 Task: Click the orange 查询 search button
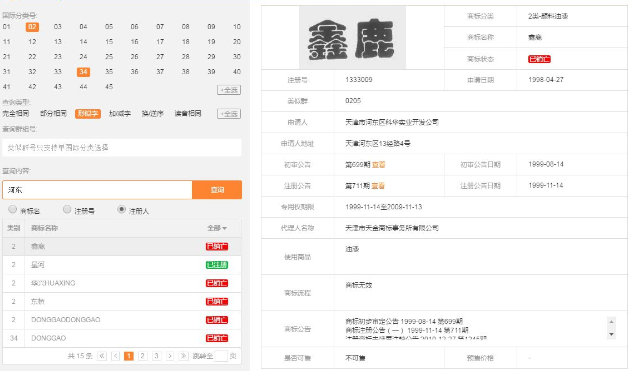point(217,190)
